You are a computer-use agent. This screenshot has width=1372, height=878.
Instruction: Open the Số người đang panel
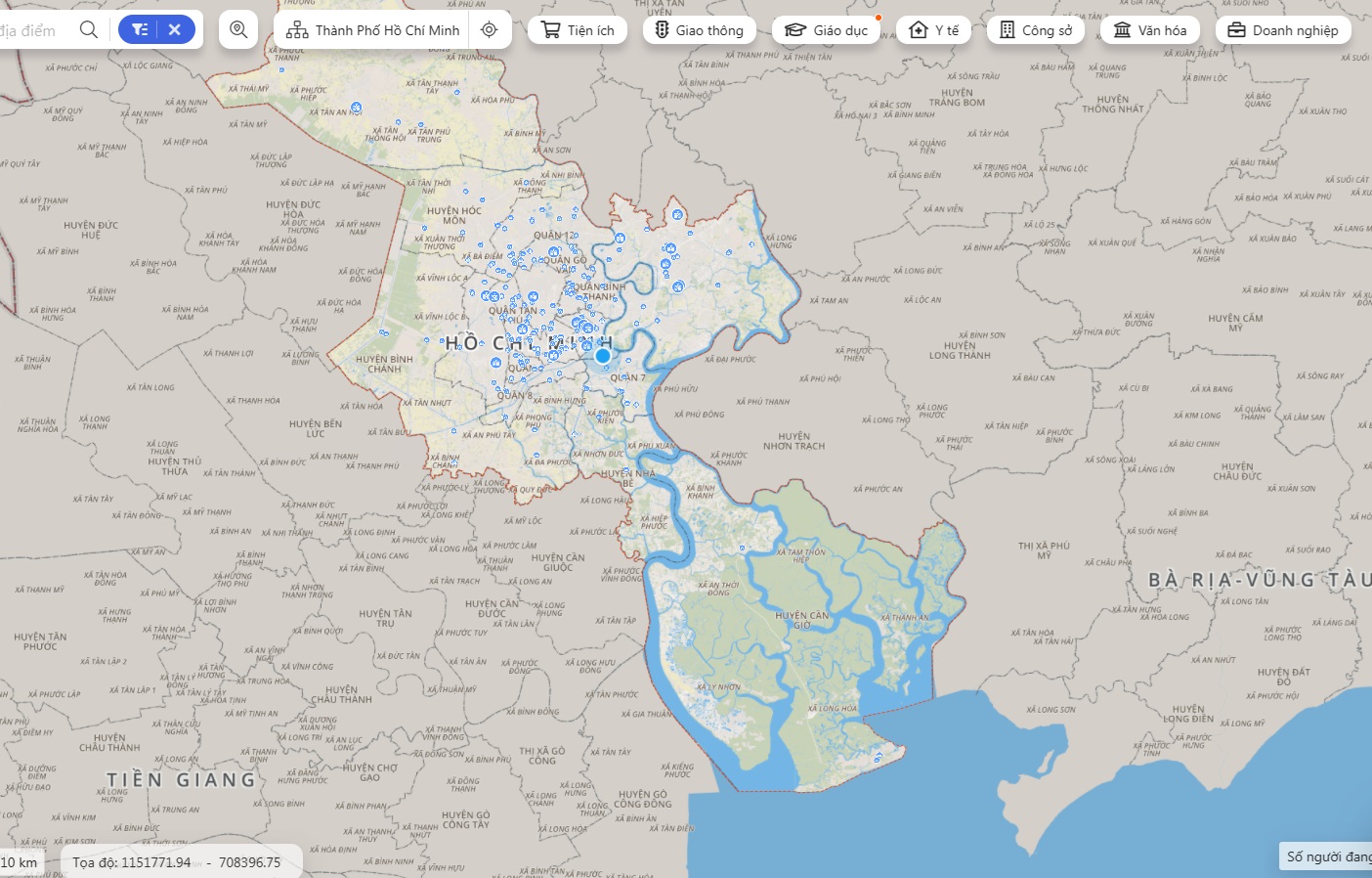click(x=1326, y=856)
